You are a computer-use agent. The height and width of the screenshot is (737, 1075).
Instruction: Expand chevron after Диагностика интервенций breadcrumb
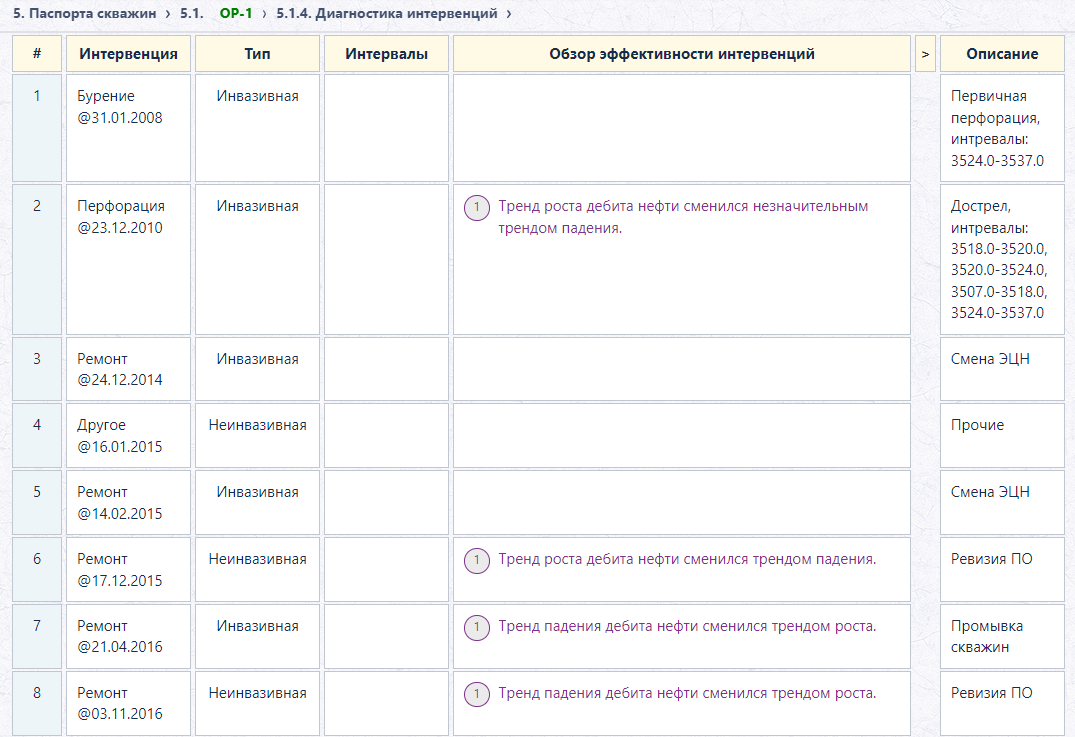pos(509,13)
